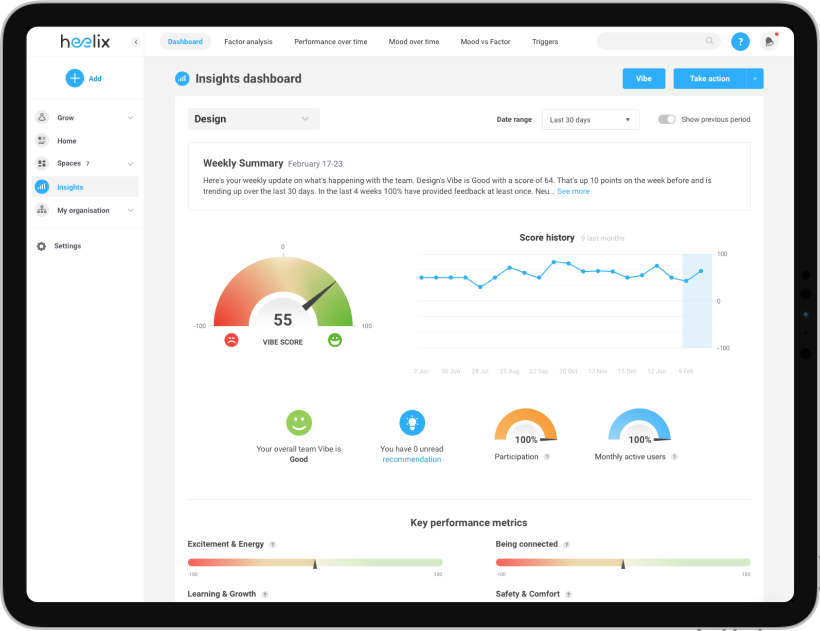Click the Learning & Growth help icon

(265, 594)
